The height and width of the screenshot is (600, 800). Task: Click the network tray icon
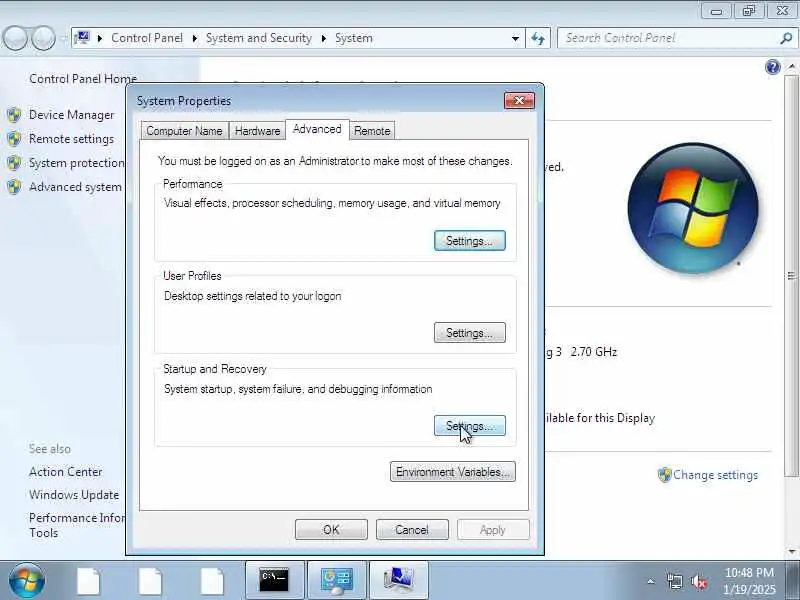[x=675, y=581]
